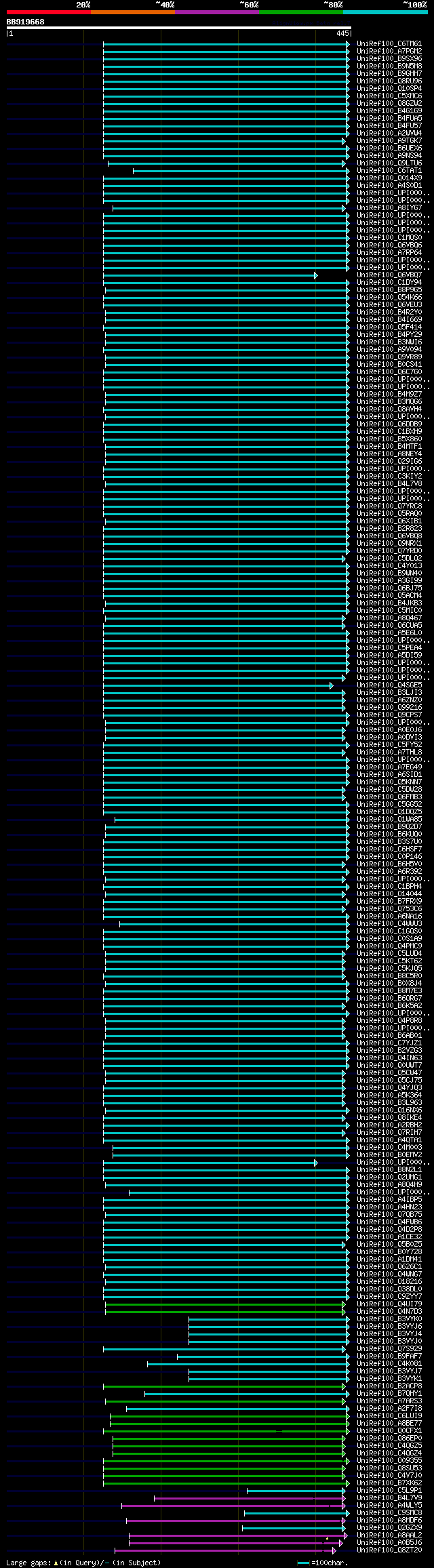
Task: Select hit label UniRef100_Q9LTU6
Action: pyautogui.click(x=389, y=163)
